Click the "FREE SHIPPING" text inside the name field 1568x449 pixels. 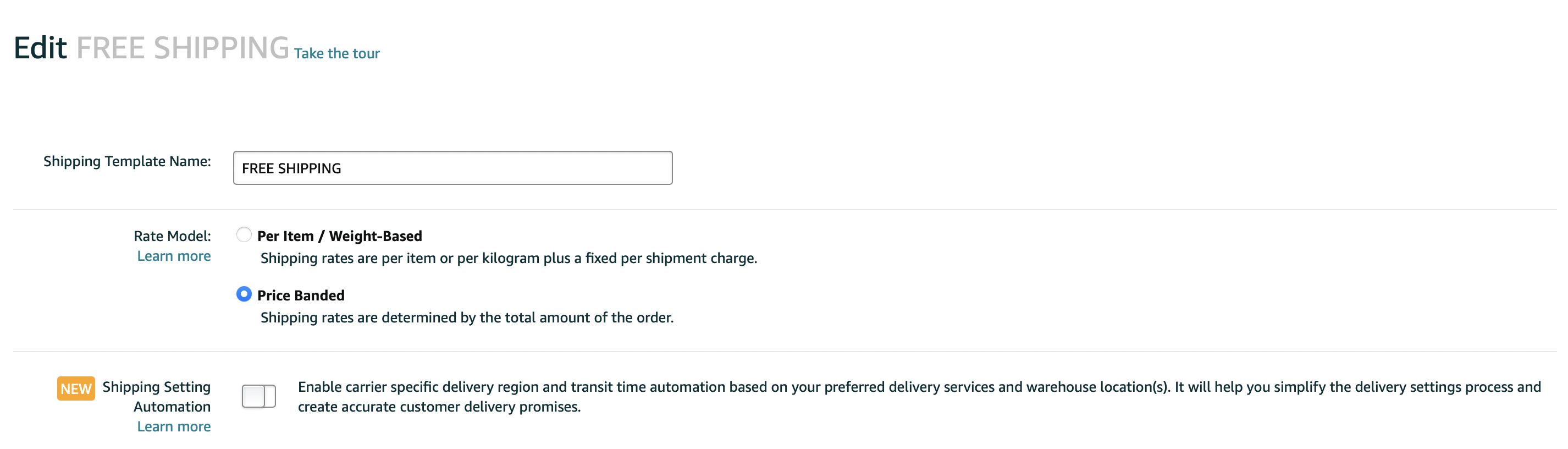click(x=291, y=168)
